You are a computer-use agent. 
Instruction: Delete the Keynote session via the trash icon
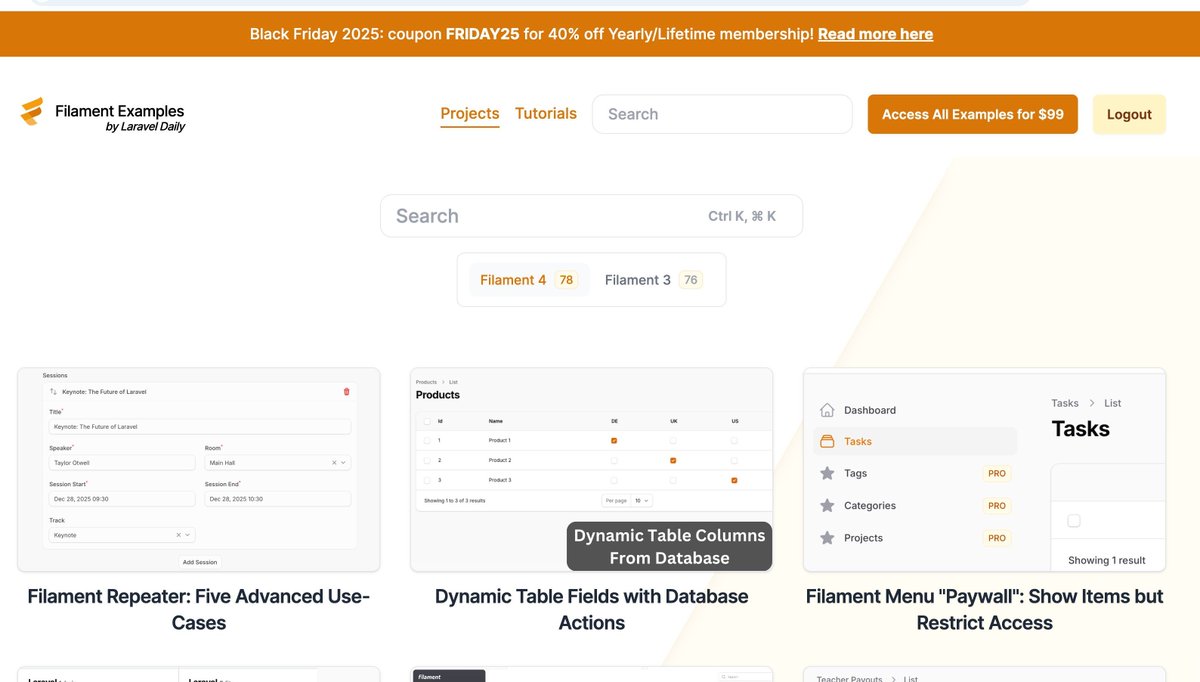[x=346, y=391]
